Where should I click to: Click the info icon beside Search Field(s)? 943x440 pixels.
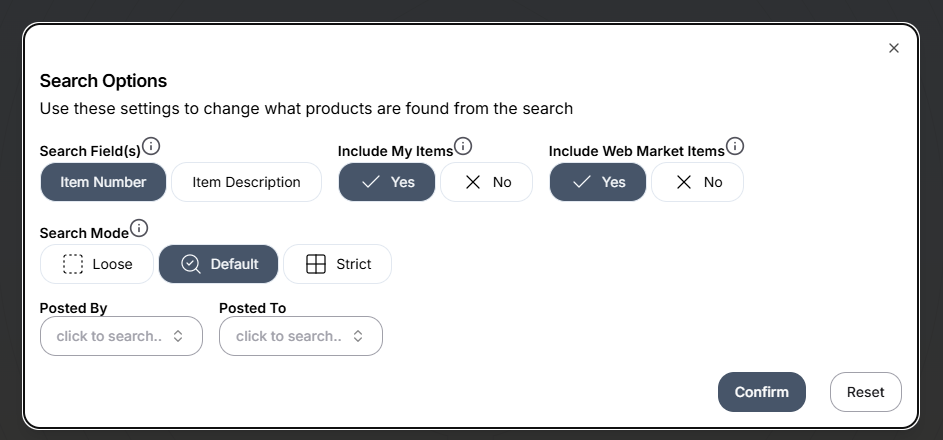(151, 147)
